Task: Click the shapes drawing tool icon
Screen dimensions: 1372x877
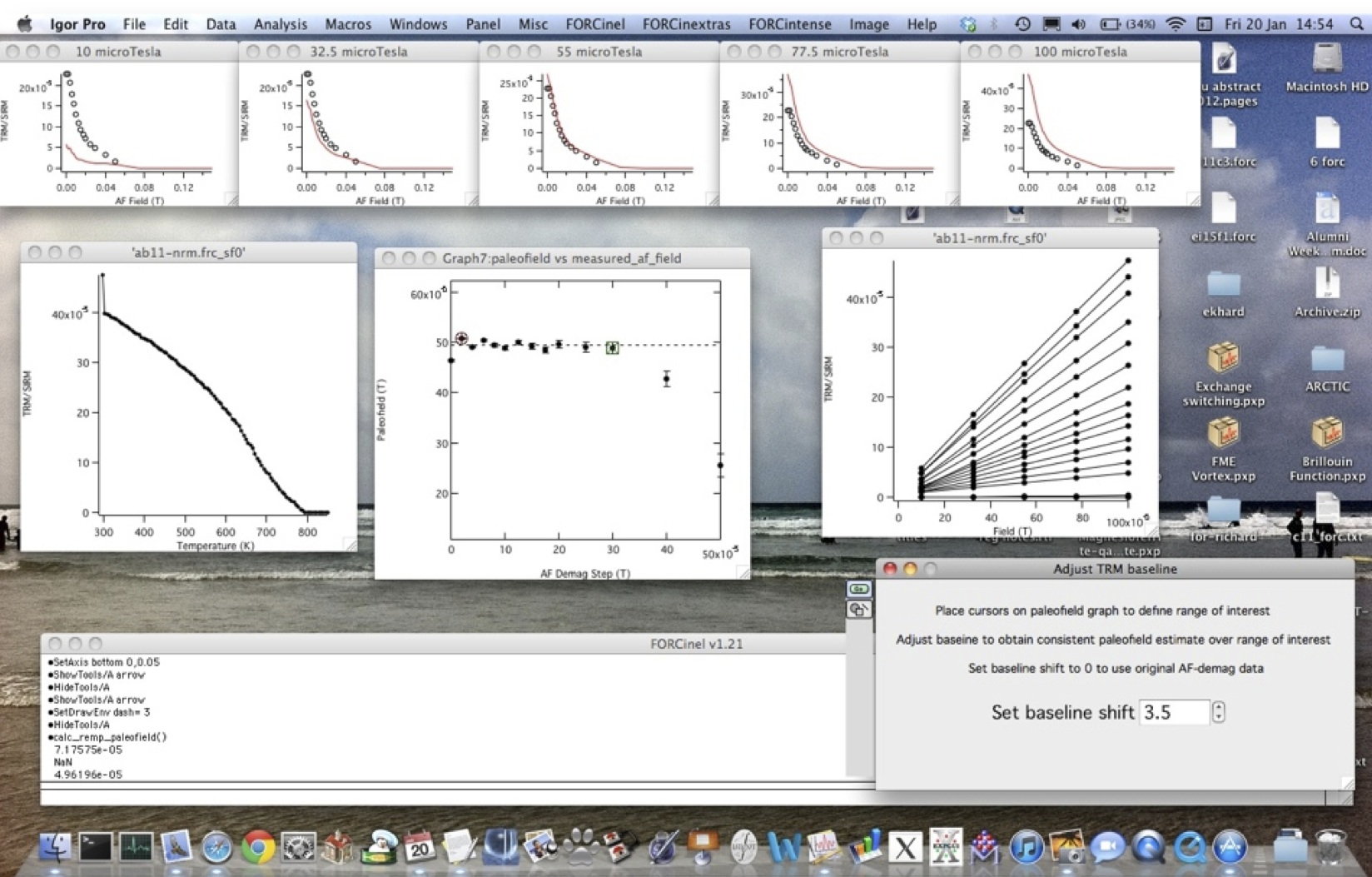Action: tap(858, 610)
